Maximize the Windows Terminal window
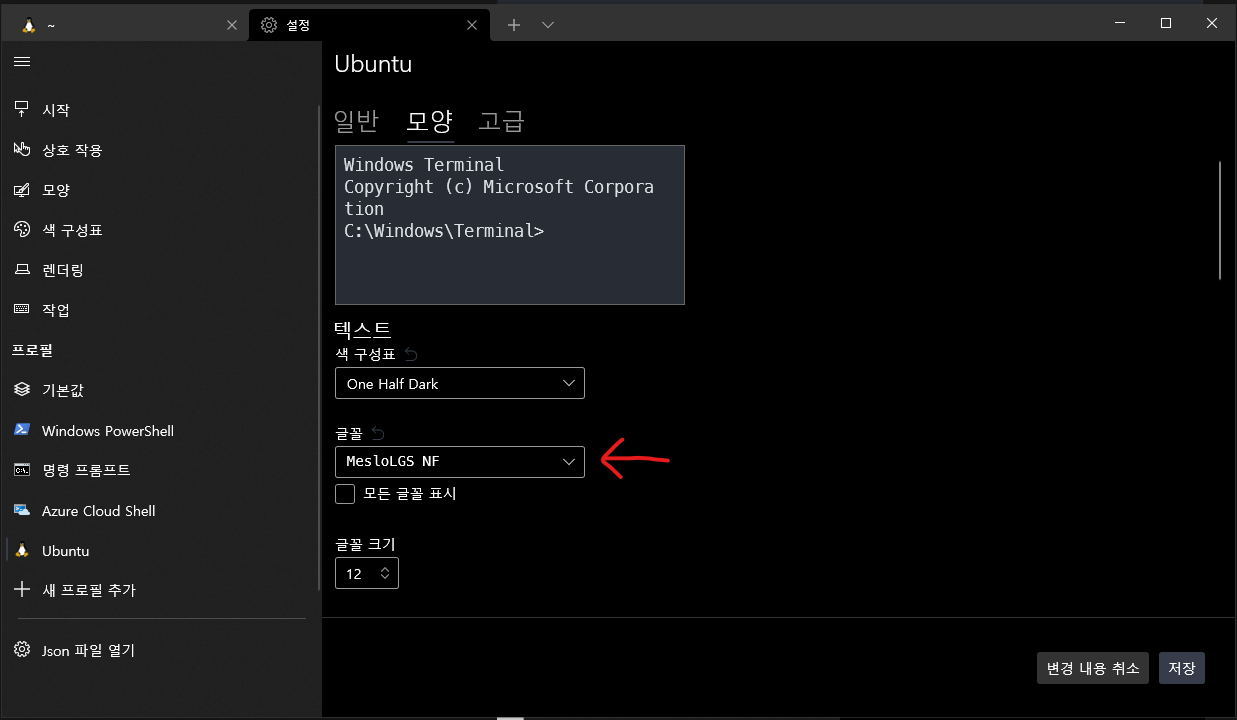1237x720 pixels. tap(1166, 23)
